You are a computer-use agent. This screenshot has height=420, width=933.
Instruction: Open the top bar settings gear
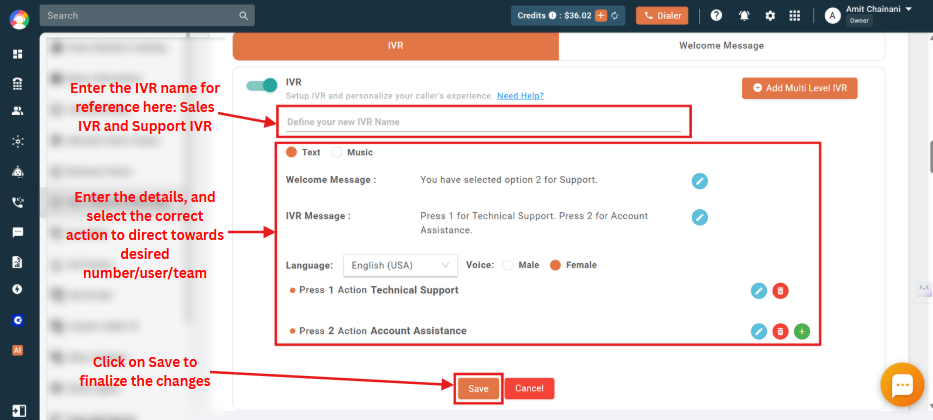(x=770, y=16)
